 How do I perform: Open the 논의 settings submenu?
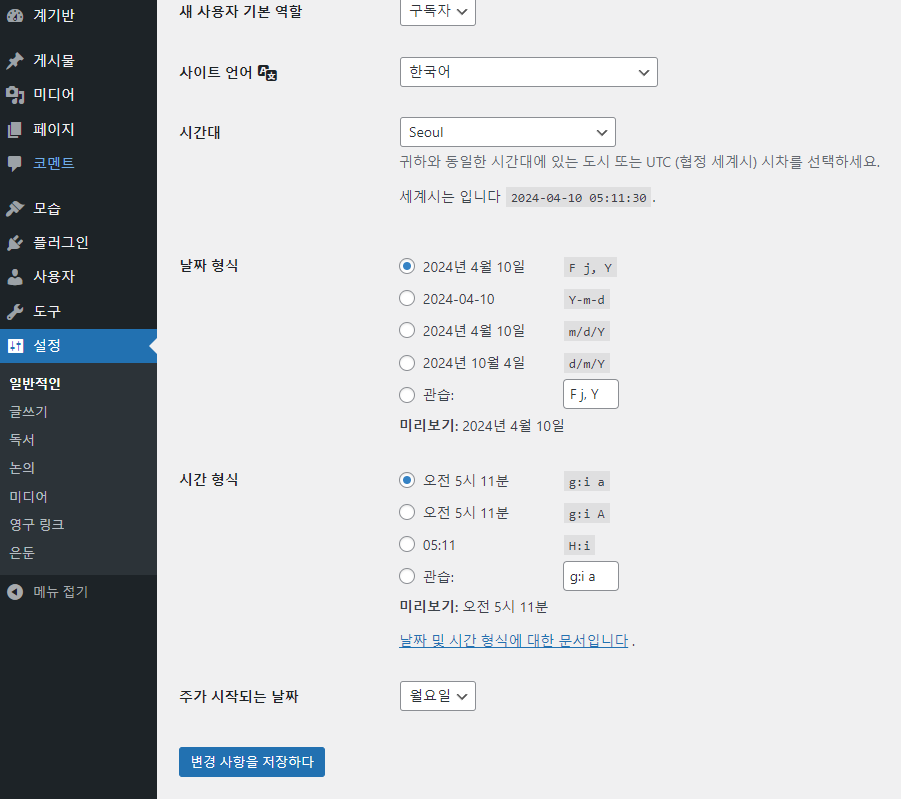(x=22, y=468)
